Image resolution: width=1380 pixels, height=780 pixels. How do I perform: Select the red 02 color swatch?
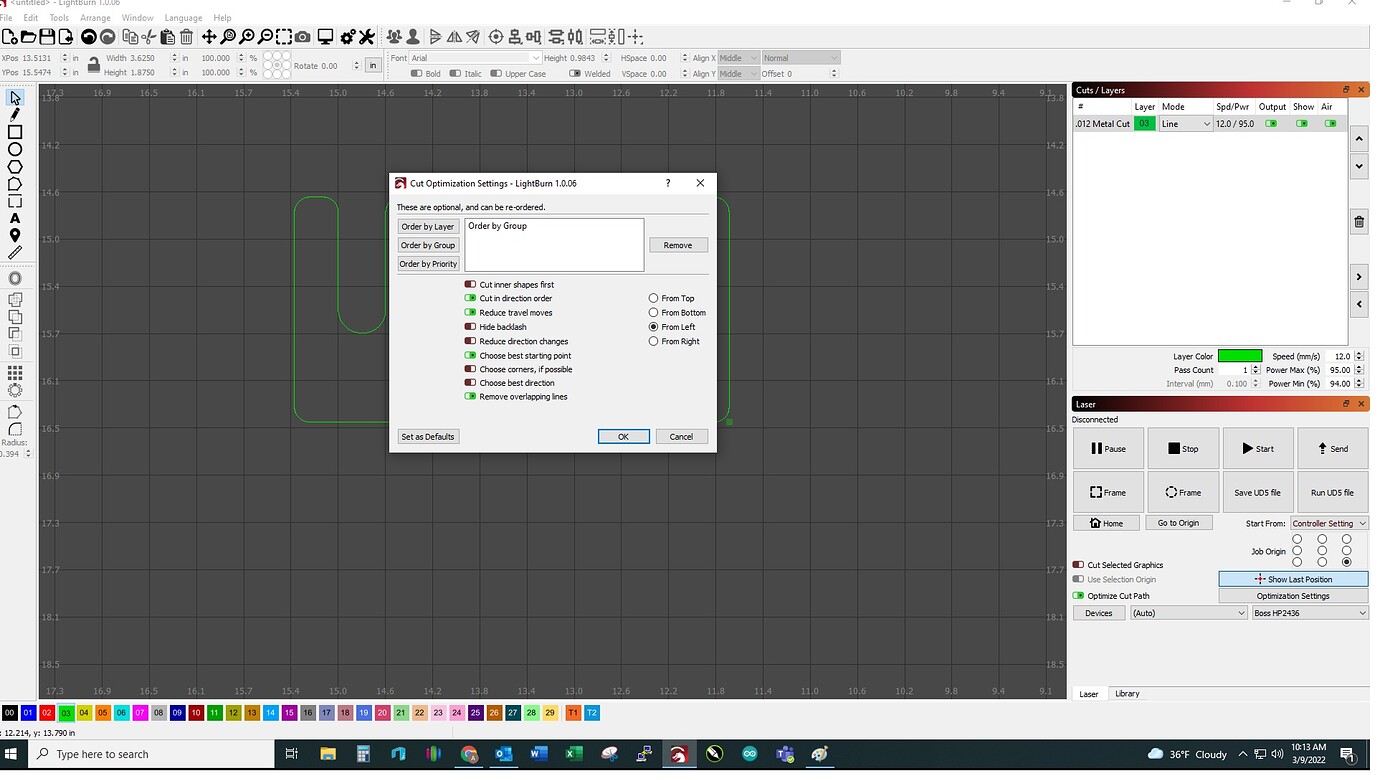47,712
